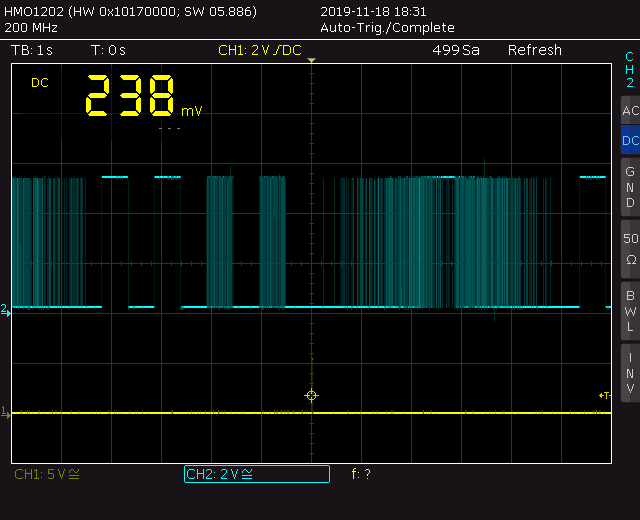The width and height of the screenshot is (640, 520).
Task: Click the trigger level T marker
Action: coord(604,395)
